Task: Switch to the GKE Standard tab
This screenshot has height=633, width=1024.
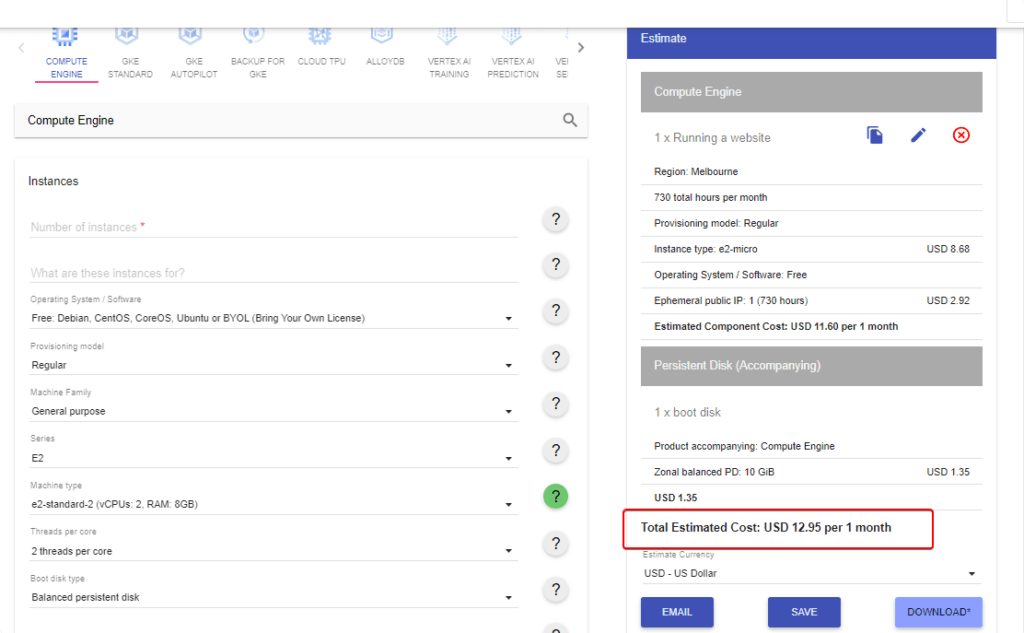Action: 129,47
